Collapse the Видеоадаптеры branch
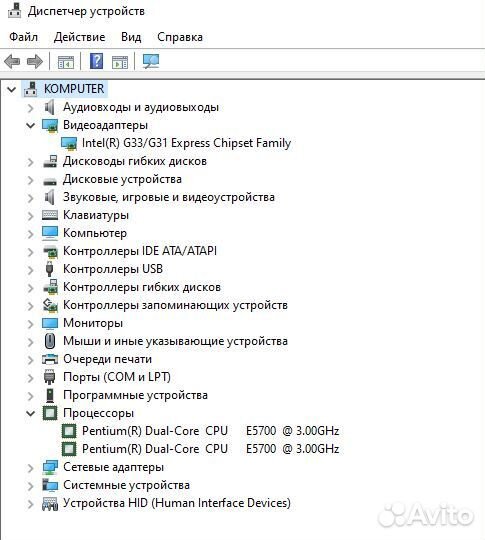 (31, 126)
